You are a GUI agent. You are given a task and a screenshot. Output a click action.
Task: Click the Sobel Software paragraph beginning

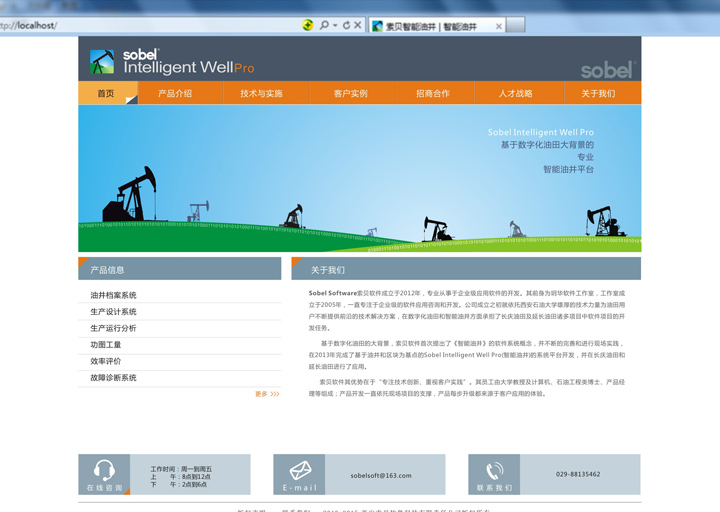(x=332, y=293)
